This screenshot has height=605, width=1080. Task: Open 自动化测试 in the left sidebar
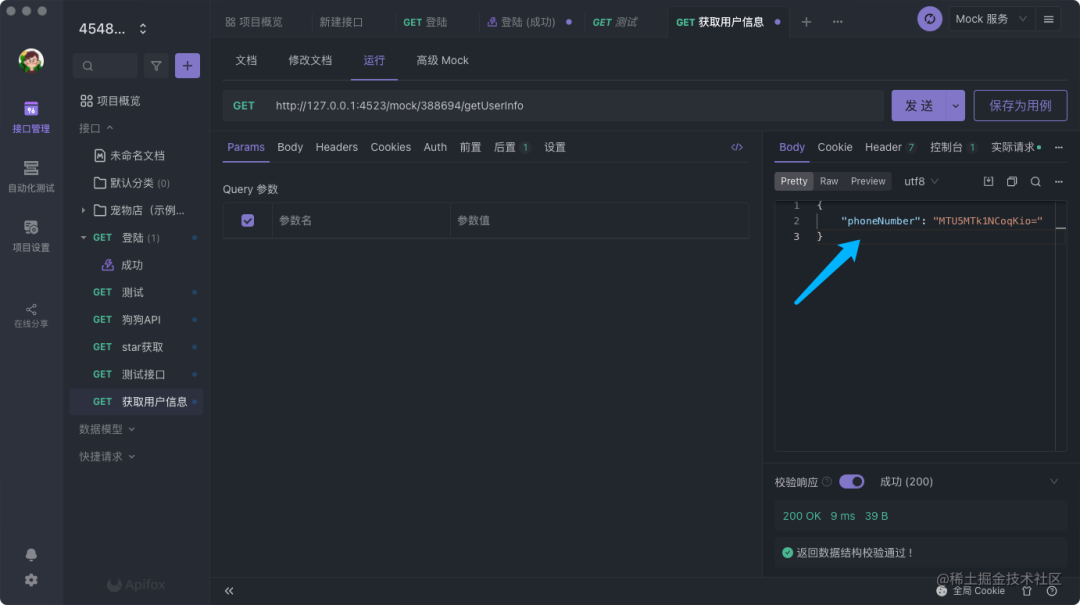pyautogui.click(x=31, y=175)
